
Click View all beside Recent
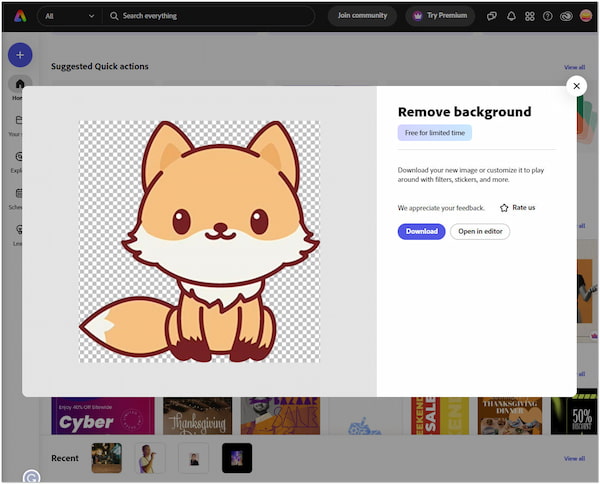574,458
